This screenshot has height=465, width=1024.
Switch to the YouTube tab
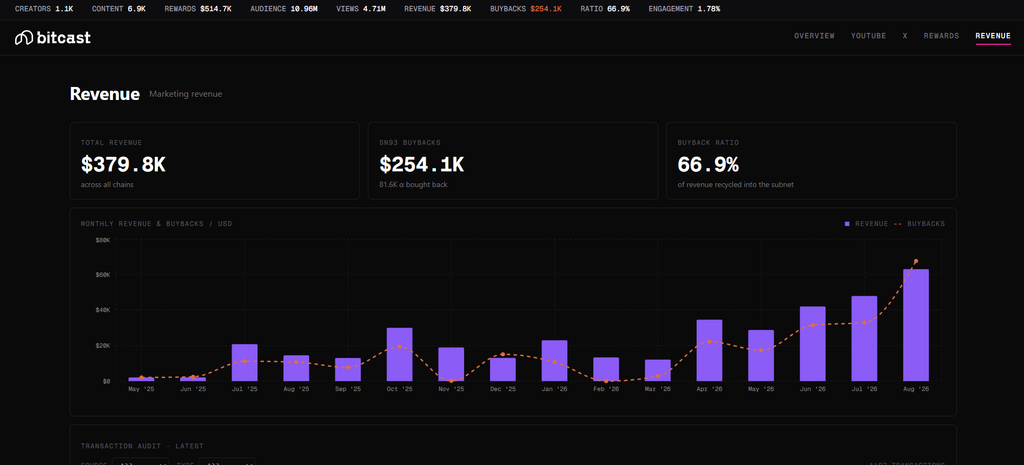(868, 36)
